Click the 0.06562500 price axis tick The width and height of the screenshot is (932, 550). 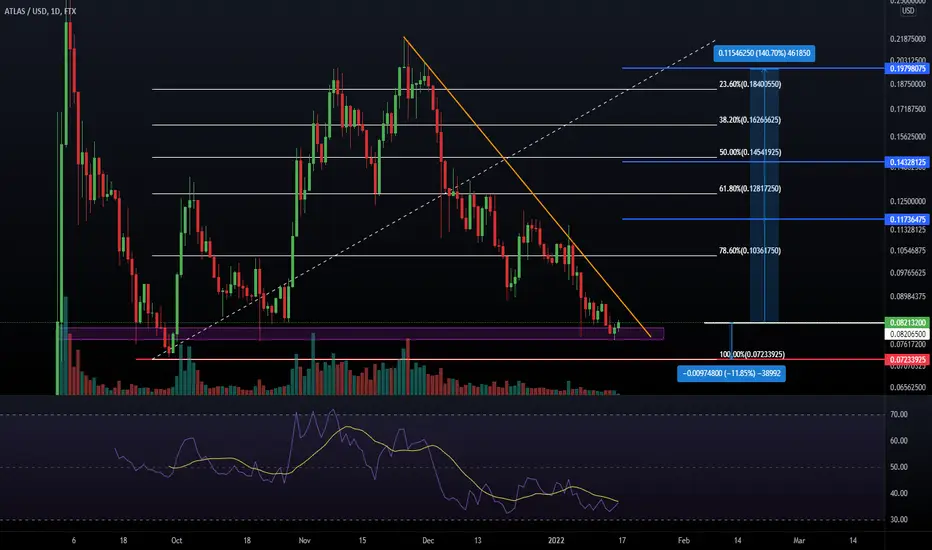(x=908, y=386)
